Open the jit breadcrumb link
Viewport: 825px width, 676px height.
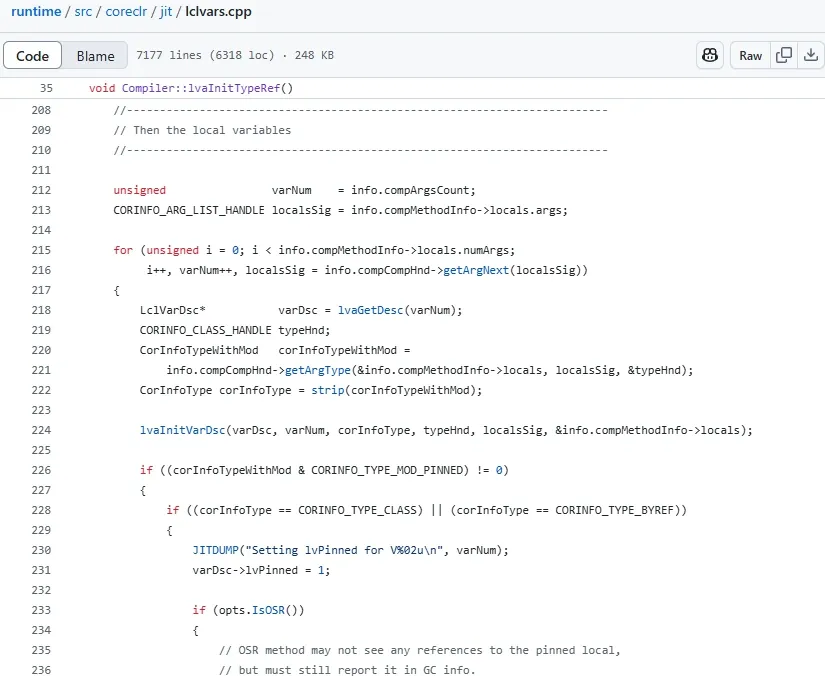tap(166, 12)
